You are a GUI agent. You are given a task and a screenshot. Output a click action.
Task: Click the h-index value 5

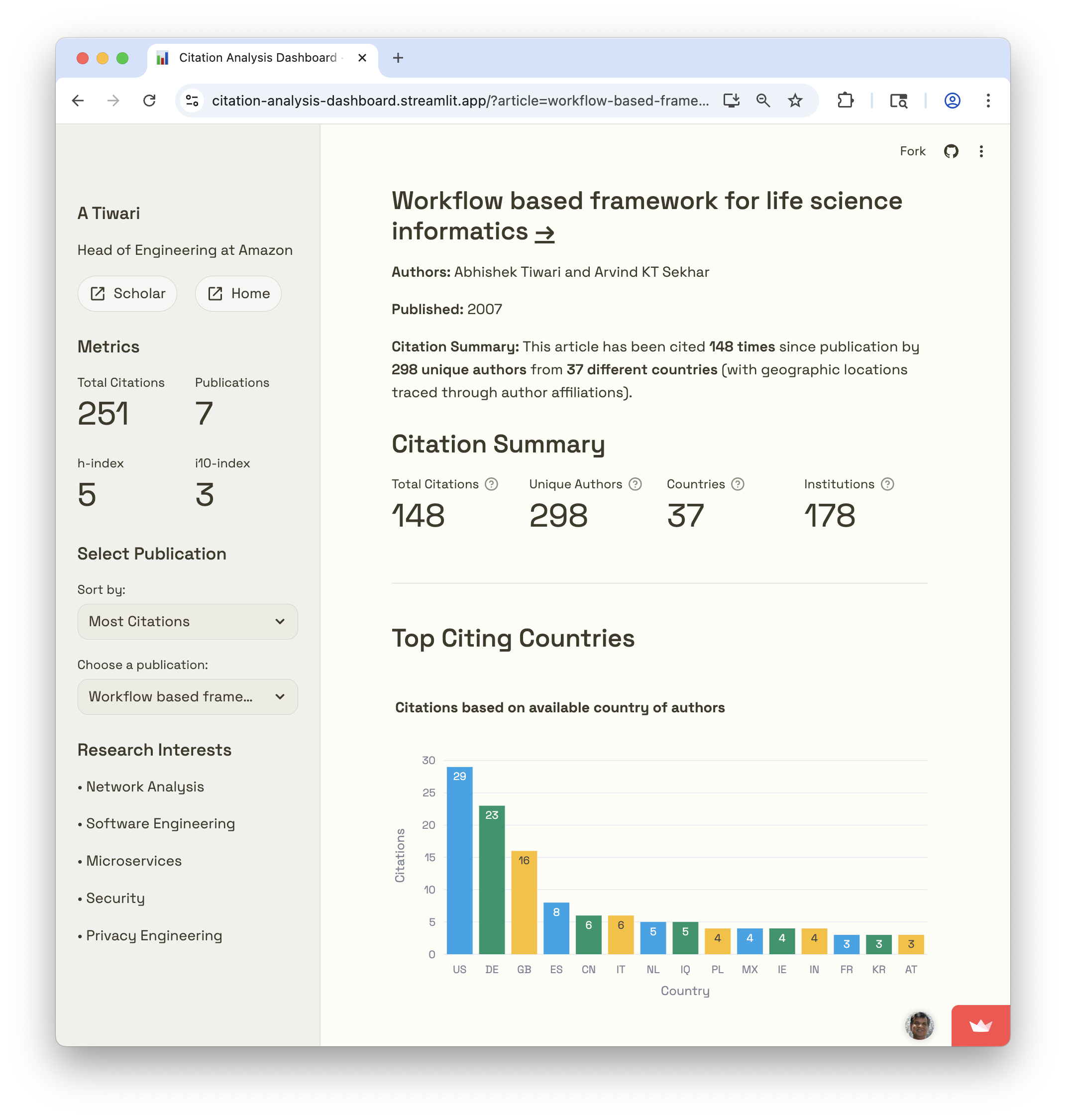tap(87, 494)
